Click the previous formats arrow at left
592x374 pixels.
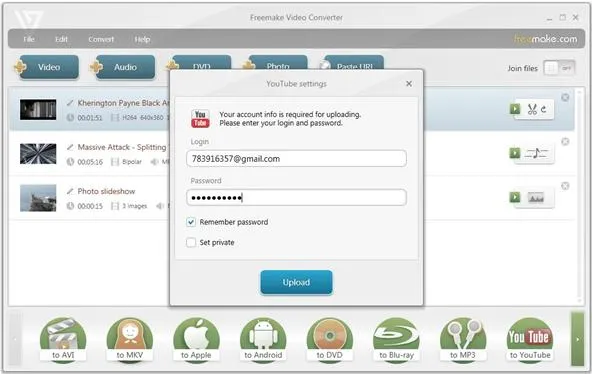tap(15, 339)
